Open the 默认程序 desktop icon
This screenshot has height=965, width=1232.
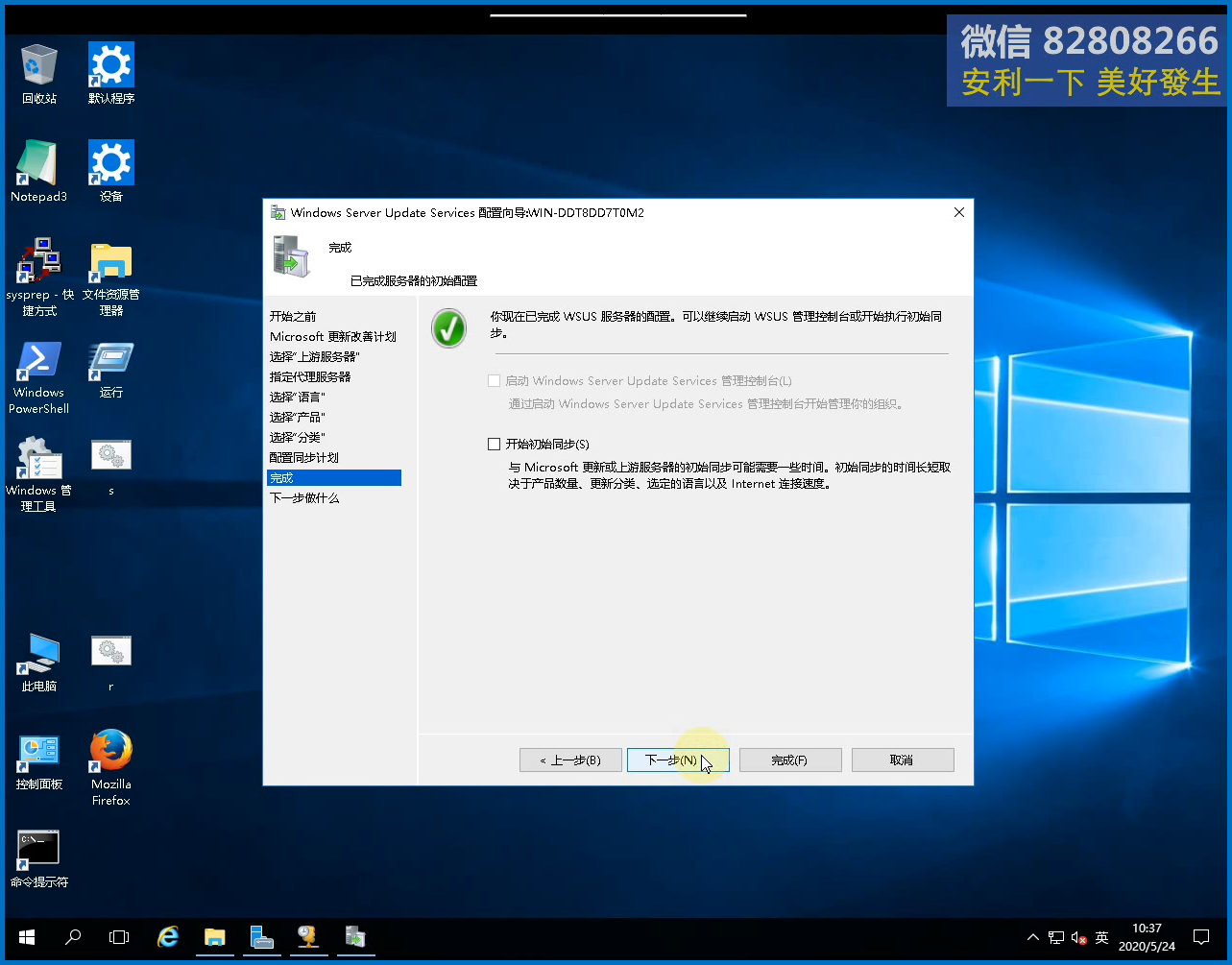111,74
